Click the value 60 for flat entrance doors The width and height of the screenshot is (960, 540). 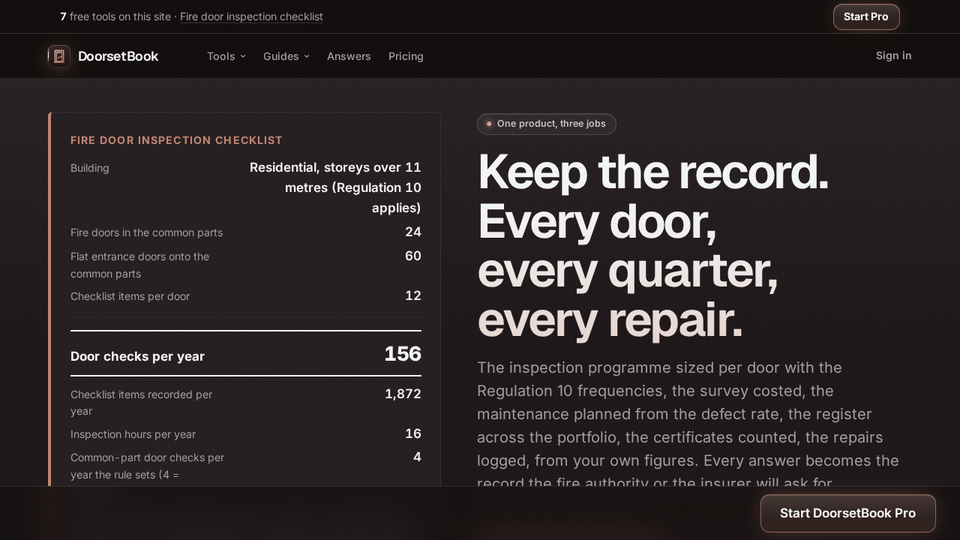click(x=413, y=256)
